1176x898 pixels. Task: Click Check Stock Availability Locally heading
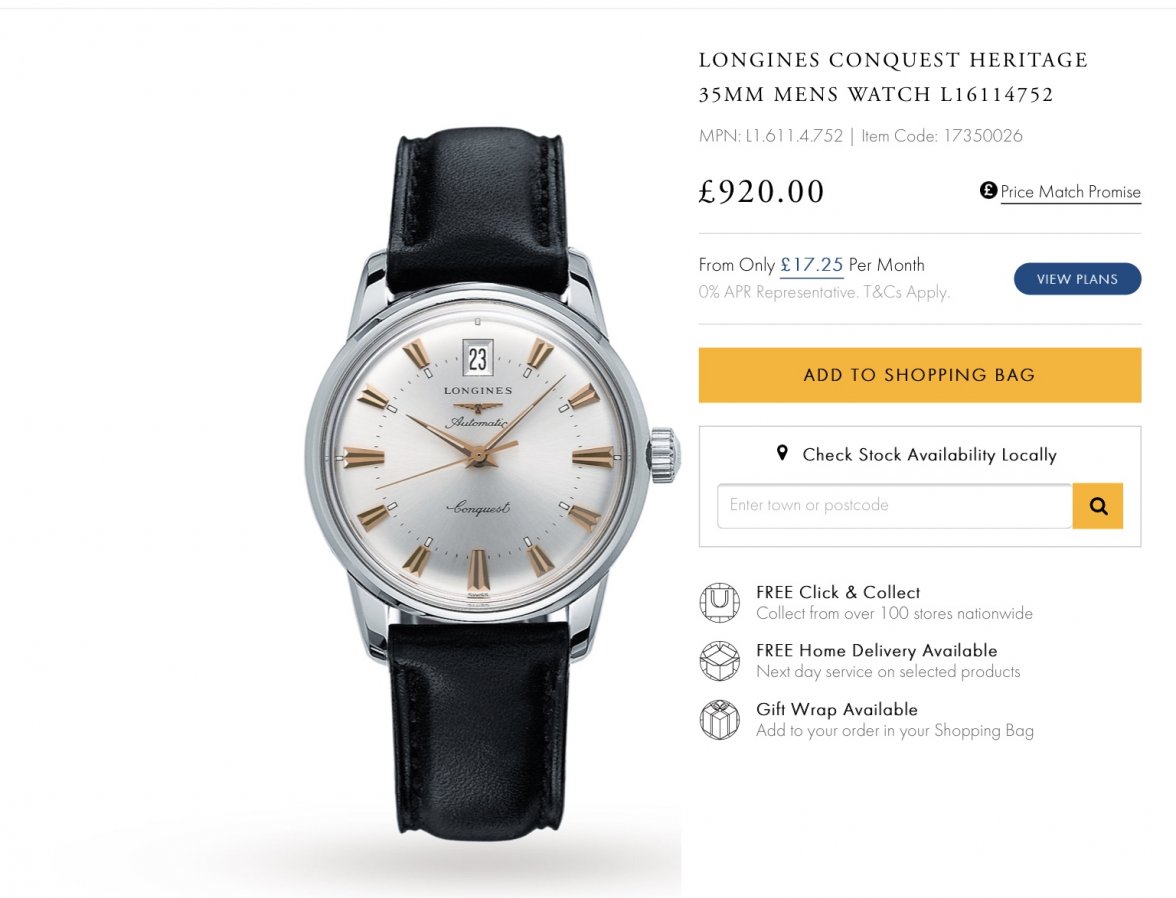(929, 455)
